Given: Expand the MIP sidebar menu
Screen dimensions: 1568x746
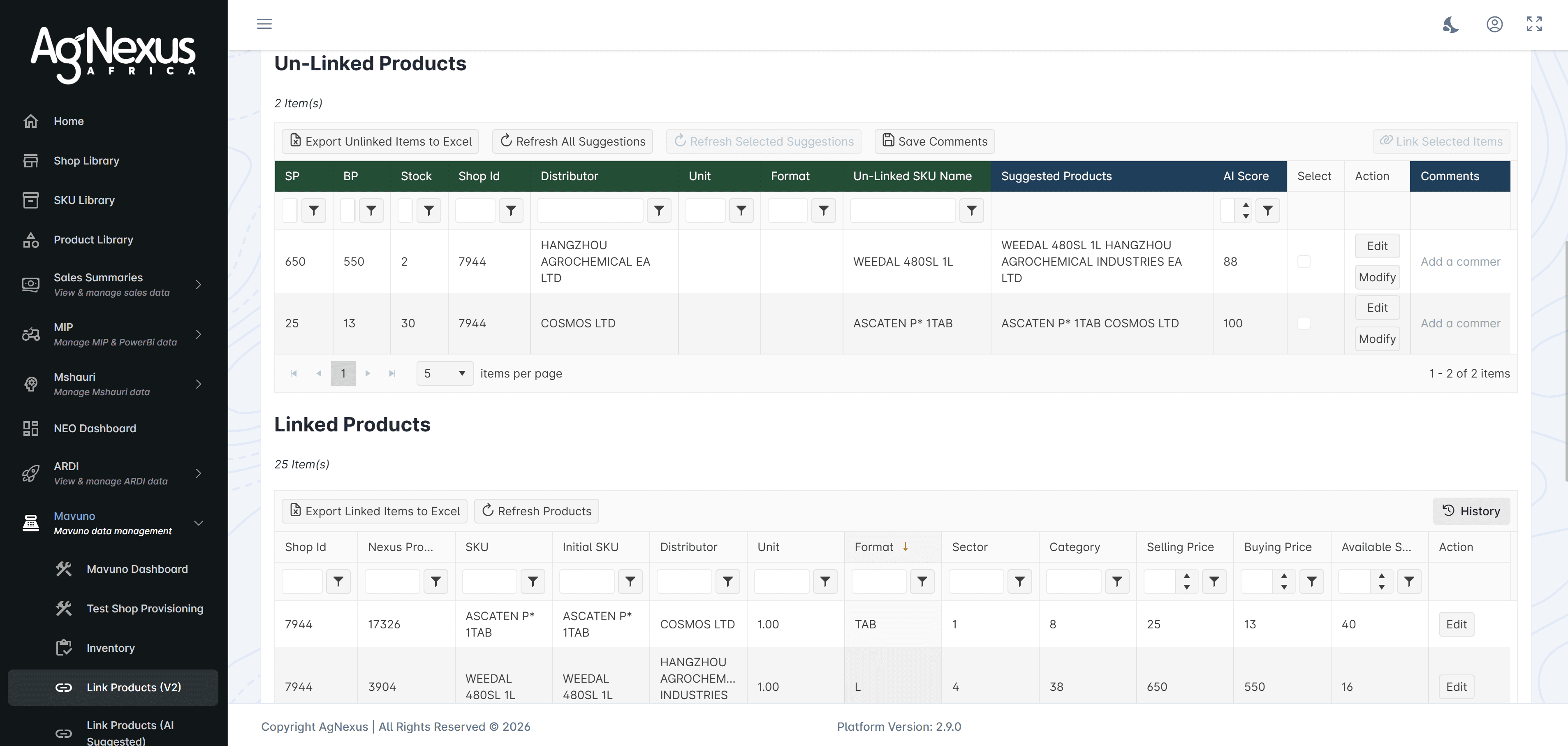Looking at the screenshot, I should pos(113,334).
